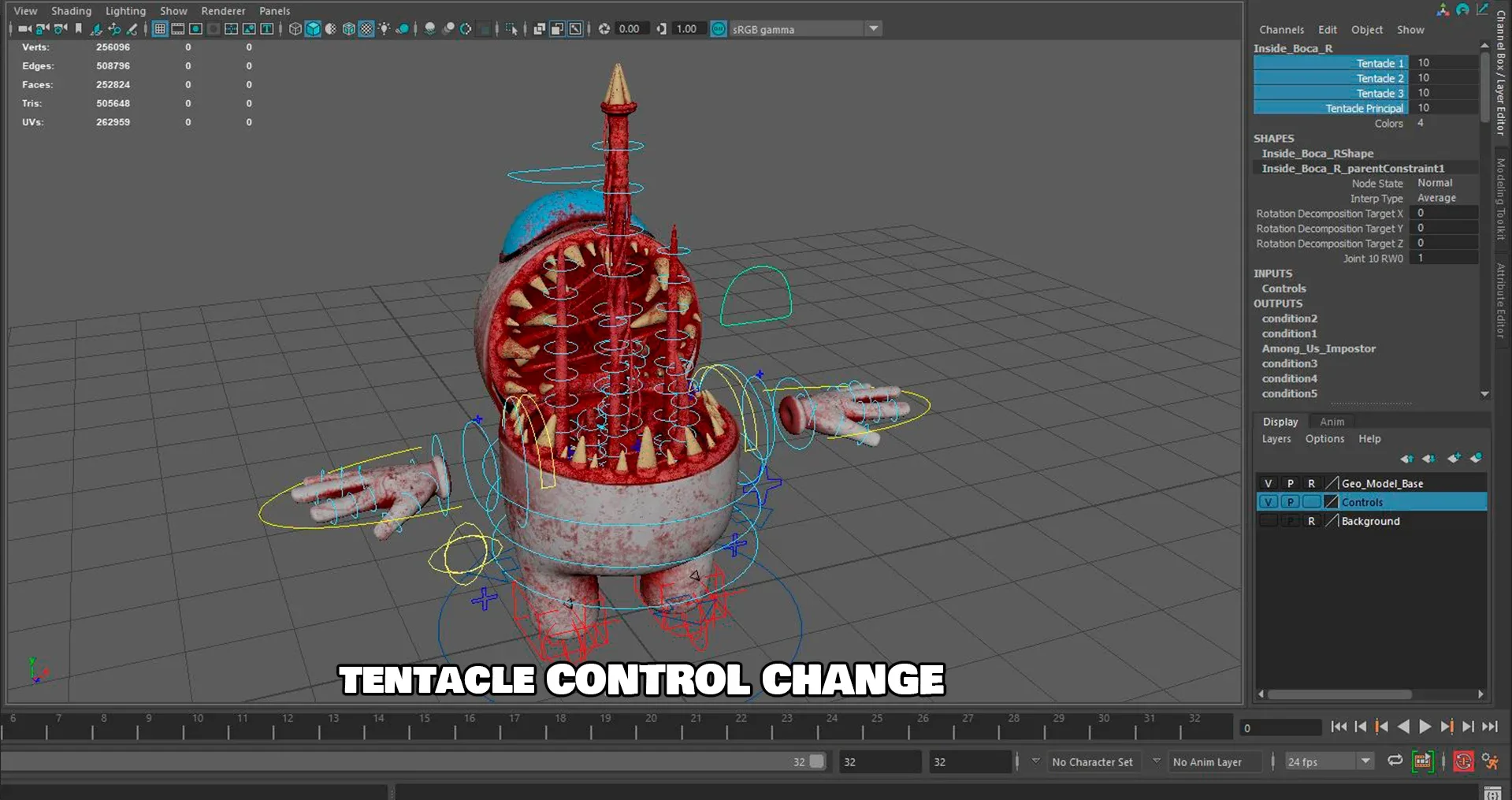Open the Layers menu in layer editor
Screen dimensions: 1512x800
point(1276,439)
